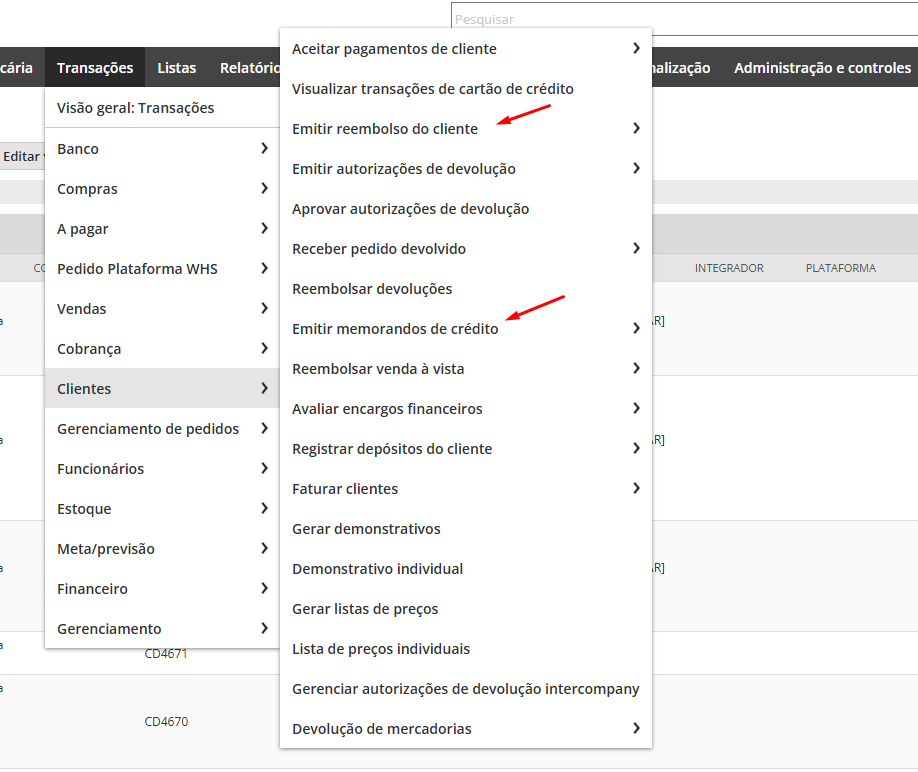Open Gerar demonstrativos
This screenshot has width=918, height=772.
(x=366, y=529)
